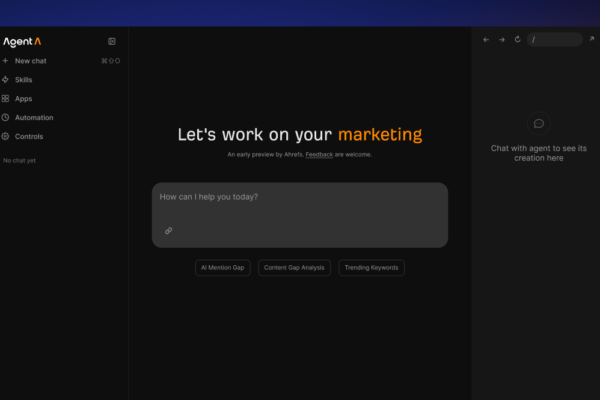
Task: Click the preview URL path field
Action: (554, 39)
